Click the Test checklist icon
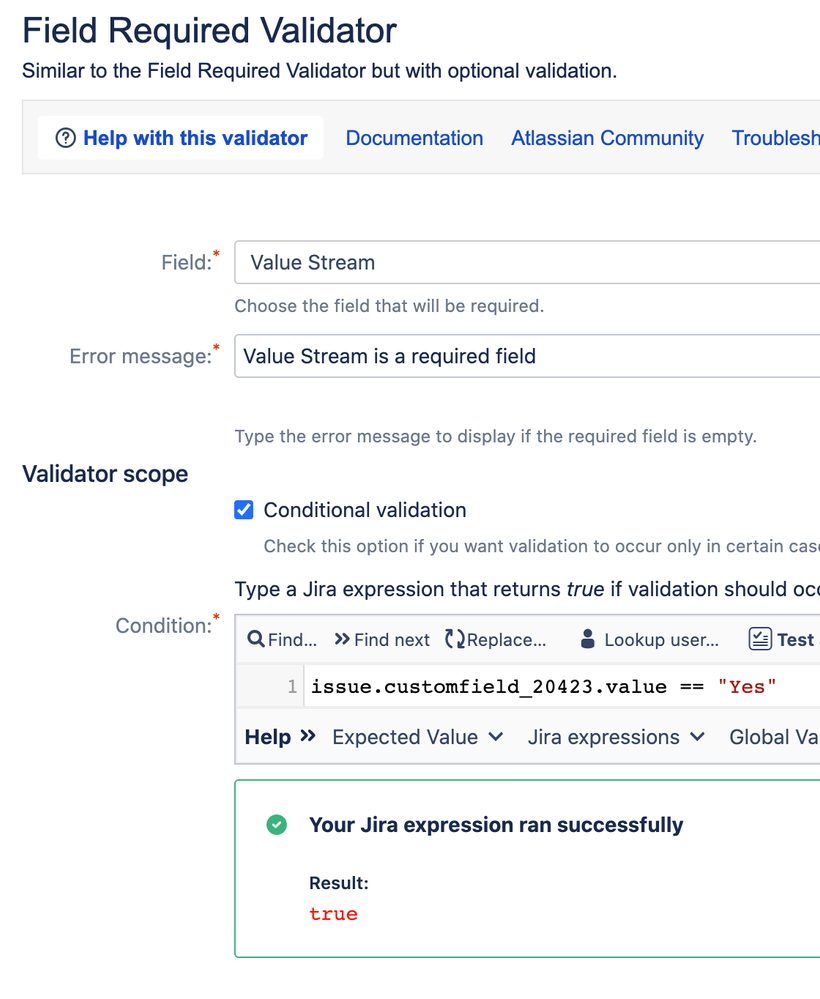Image resolution: width=820 pixels, height=999 pixels. (x=760, y=639)
